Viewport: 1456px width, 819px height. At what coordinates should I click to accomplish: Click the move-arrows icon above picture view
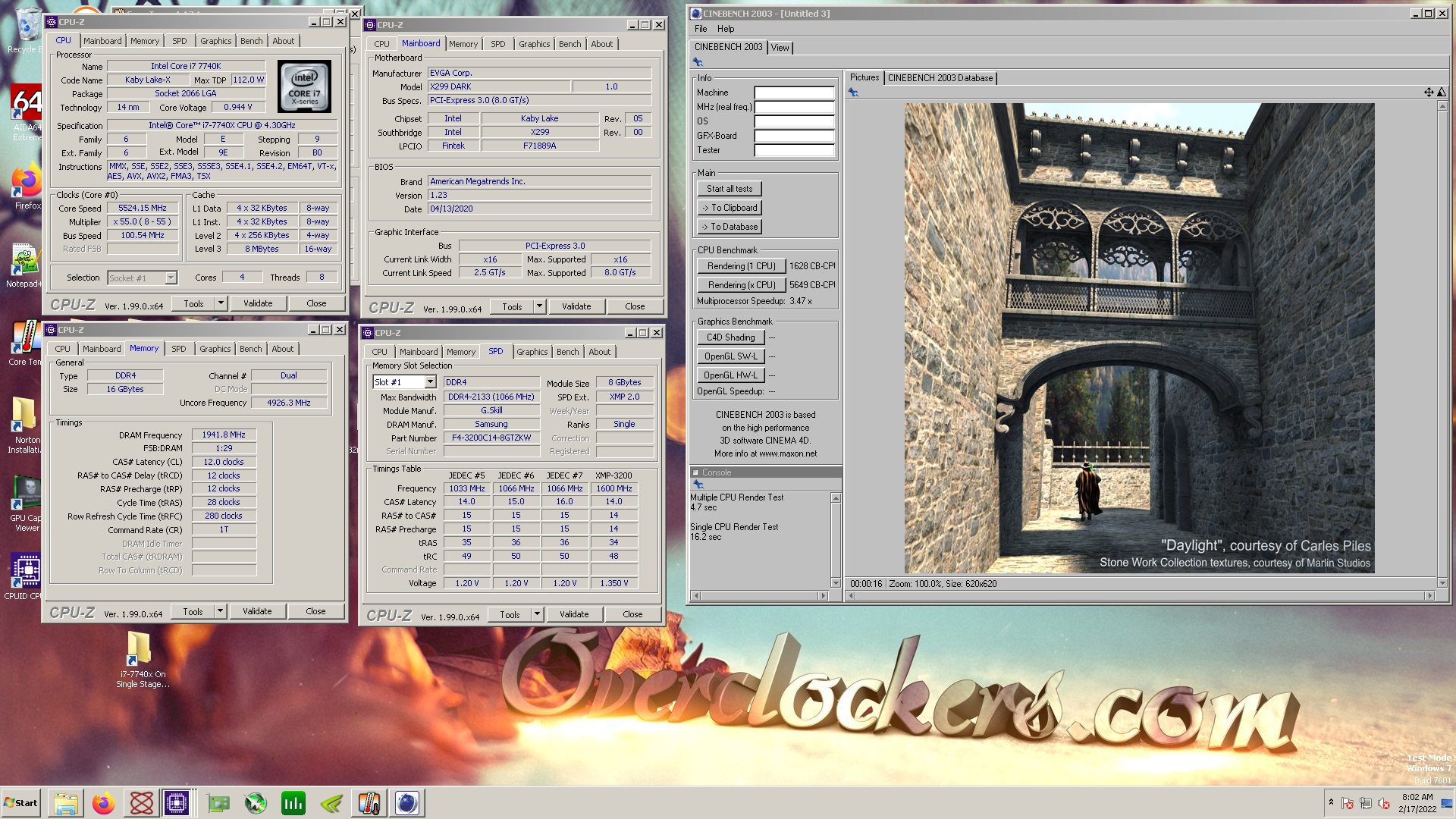1429,93
